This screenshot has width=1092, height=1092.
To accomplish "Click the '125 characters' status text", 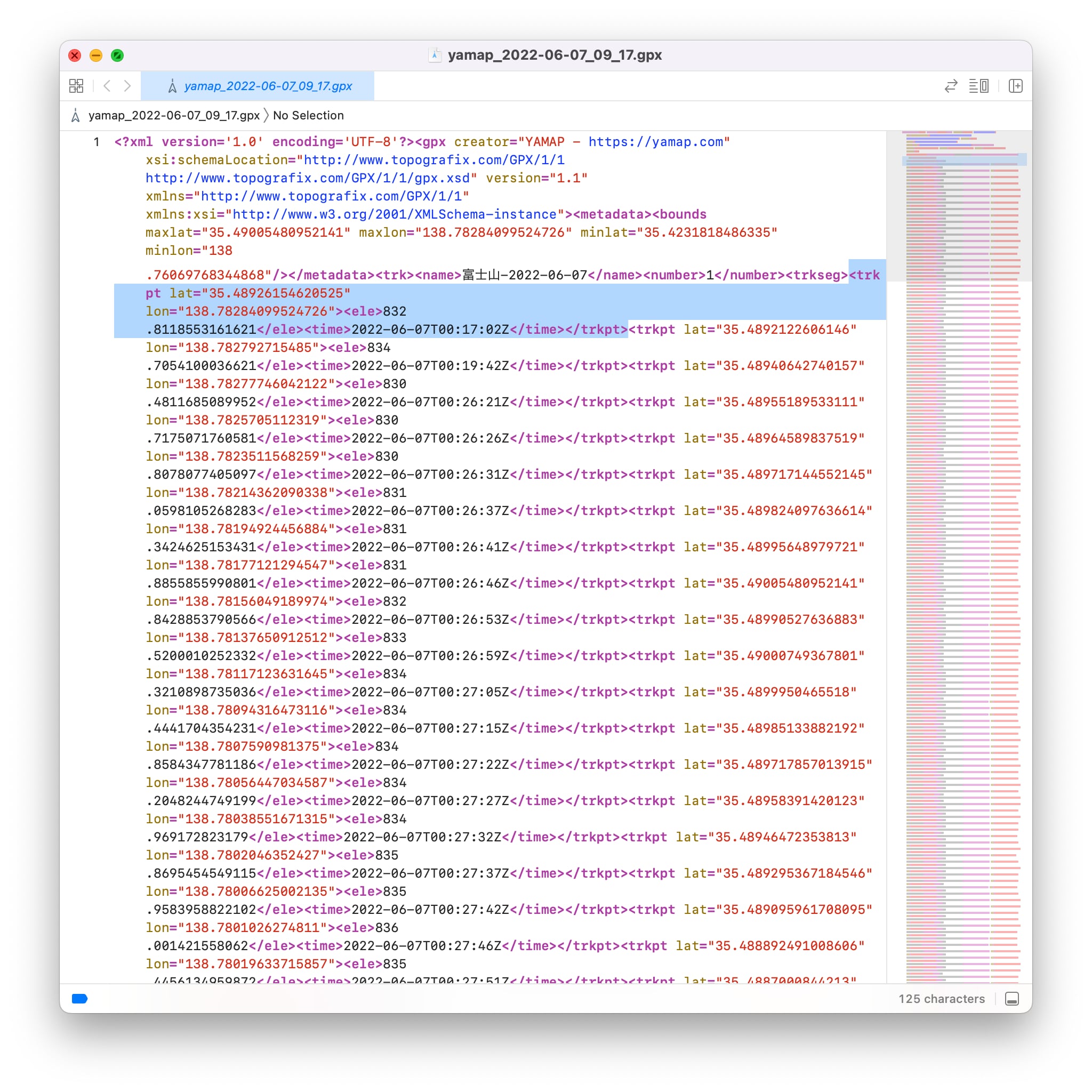I will (x=941, y=999).
